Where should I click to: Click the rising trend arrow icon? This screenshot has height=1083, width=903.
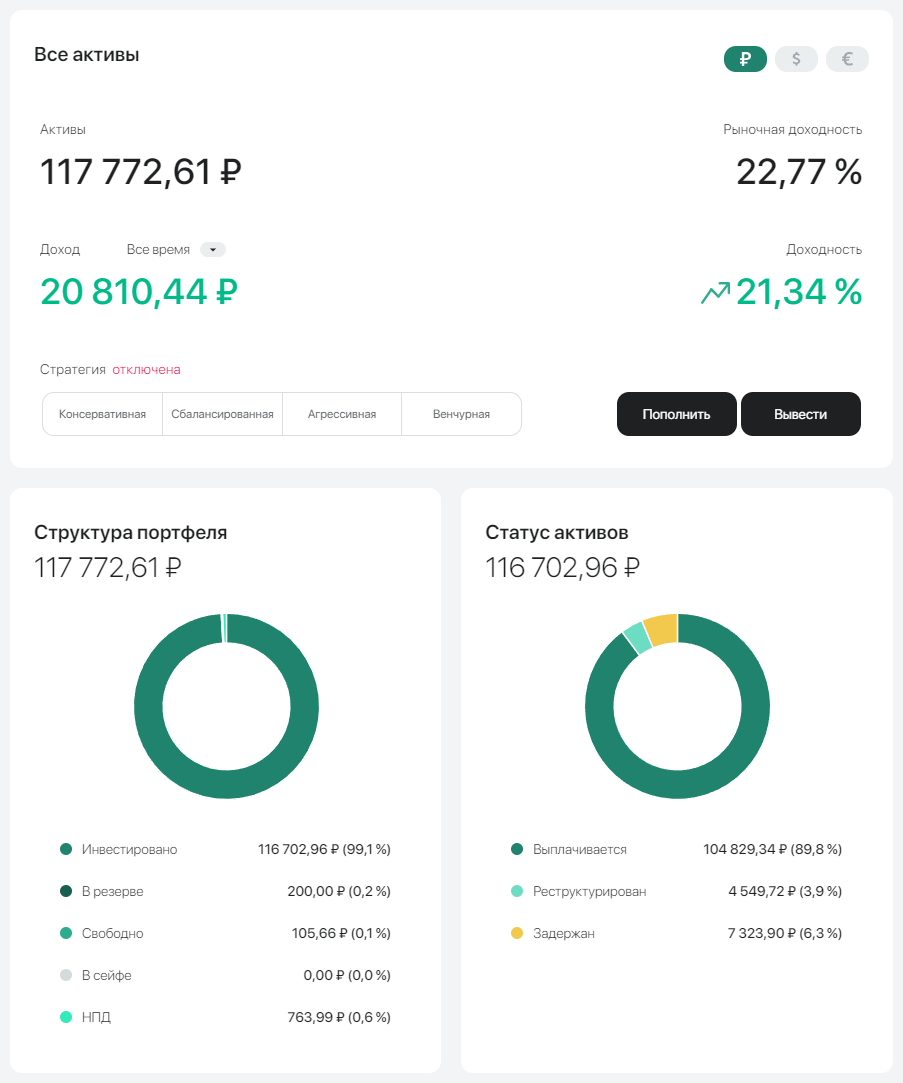[715, 293]
